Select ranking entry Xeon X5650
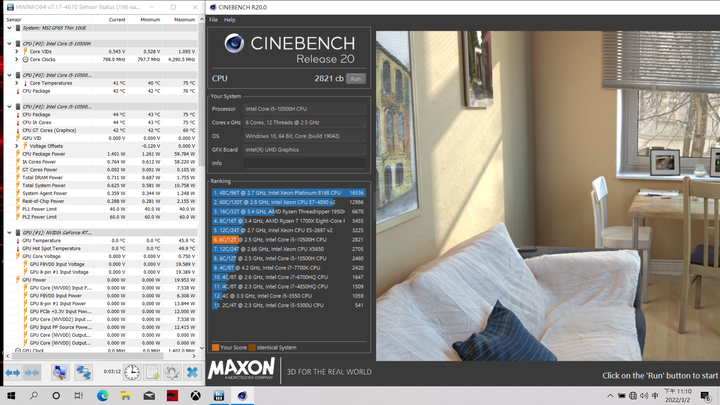This screenshot has height=405, width=720. (x=289, y=249)
